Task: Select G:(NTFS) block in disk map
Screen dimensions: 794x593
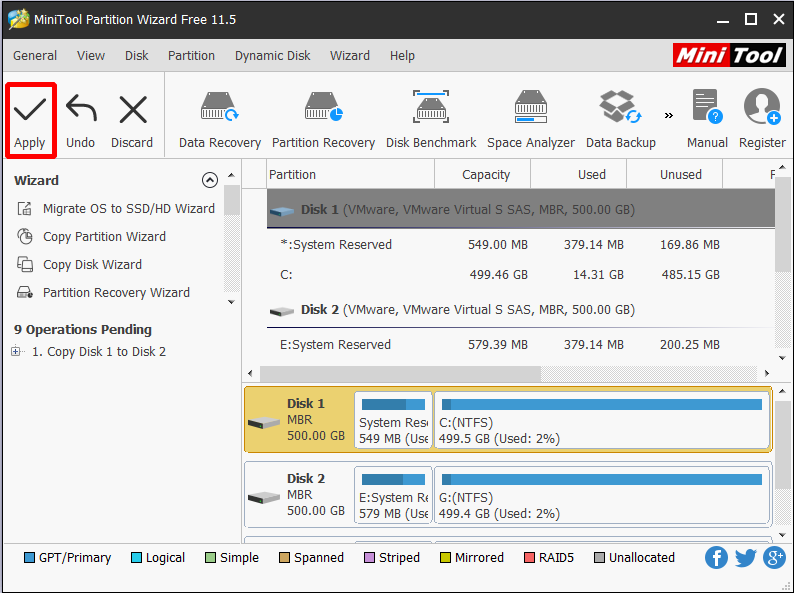Action: point(602,495)
